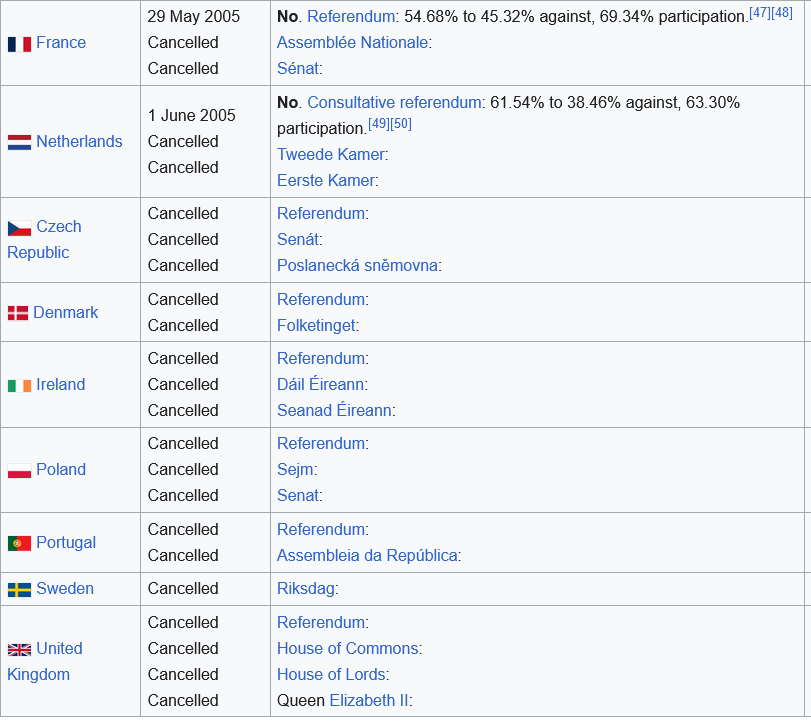Open the Elizabeth II link
This screenshot has height=722, width=811.
[369, 700]
